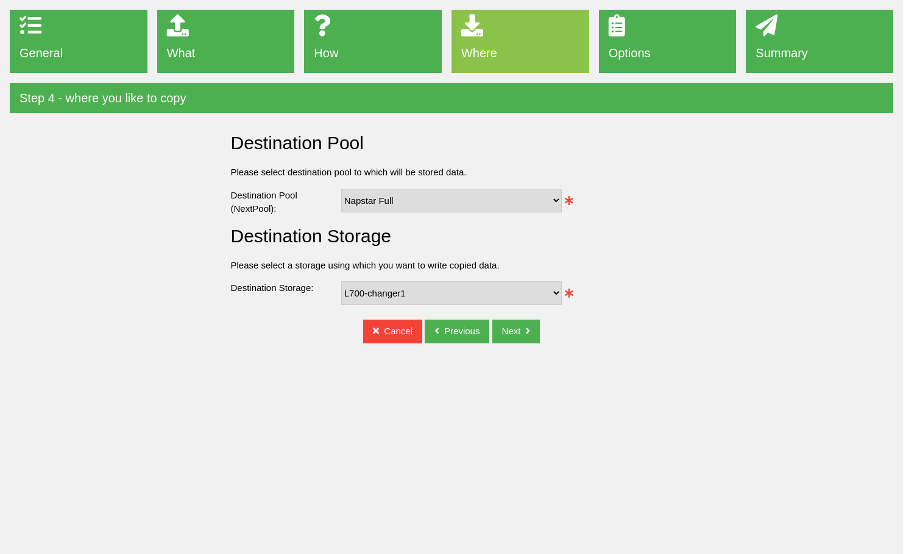Switch to the General step label

[x=41, y=53]
